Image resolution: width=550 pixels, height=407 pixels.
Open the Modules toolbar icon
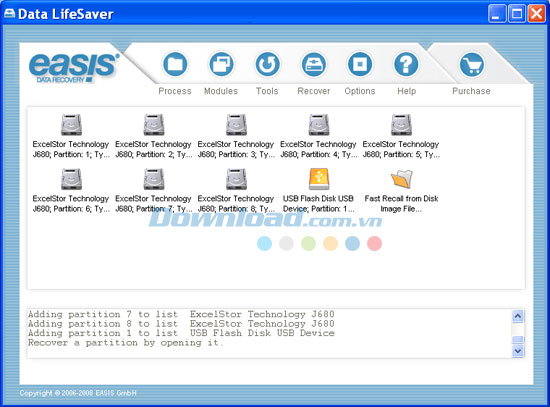221,64
